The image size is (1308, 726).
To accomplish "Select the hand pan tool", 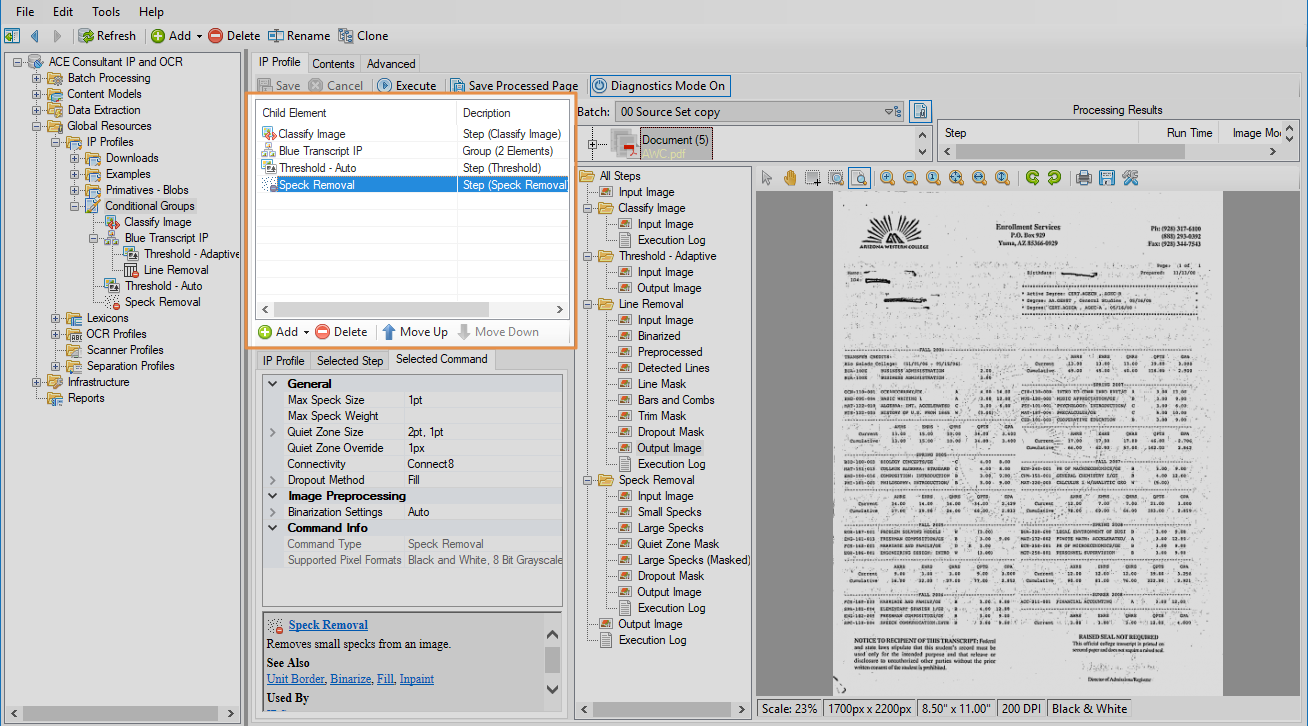I will click(789, 178).
